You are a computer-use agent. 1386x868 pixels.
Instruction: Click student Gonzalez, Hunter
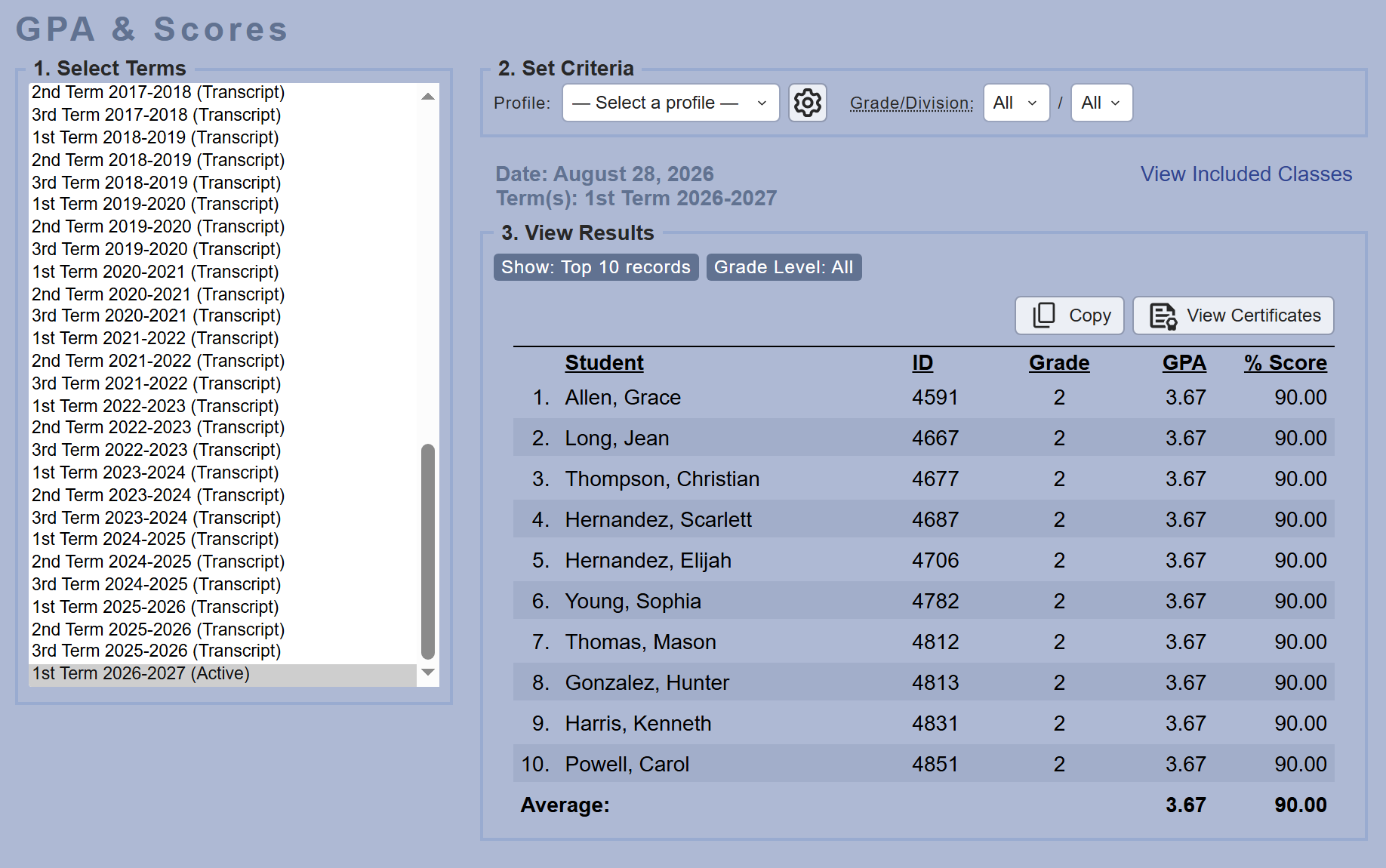click(647, 683)
